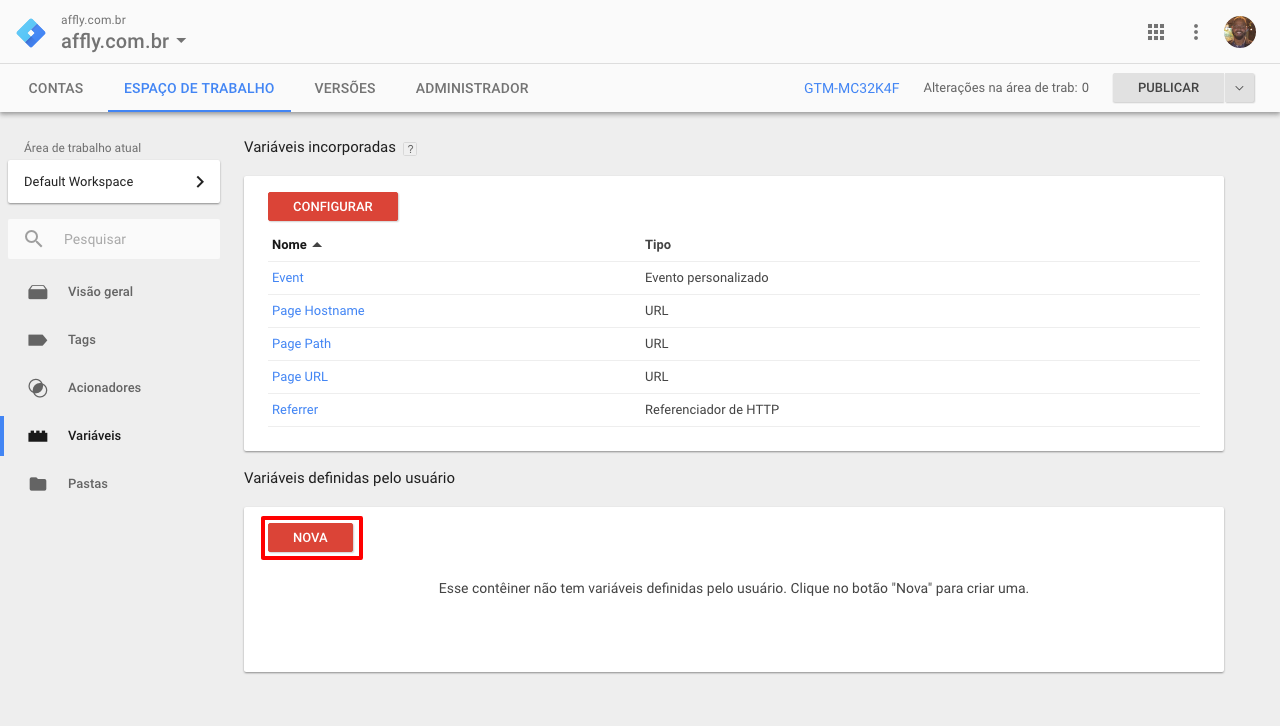This screenshot has width=1280, height=726.
Task: Open Acionadores in the sidebar
Action: tap(104, 388)
